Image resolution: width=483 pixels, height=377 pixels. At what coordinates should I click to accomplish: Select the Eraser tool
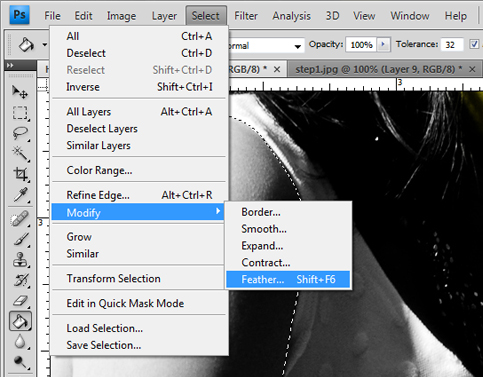point(20,301)
